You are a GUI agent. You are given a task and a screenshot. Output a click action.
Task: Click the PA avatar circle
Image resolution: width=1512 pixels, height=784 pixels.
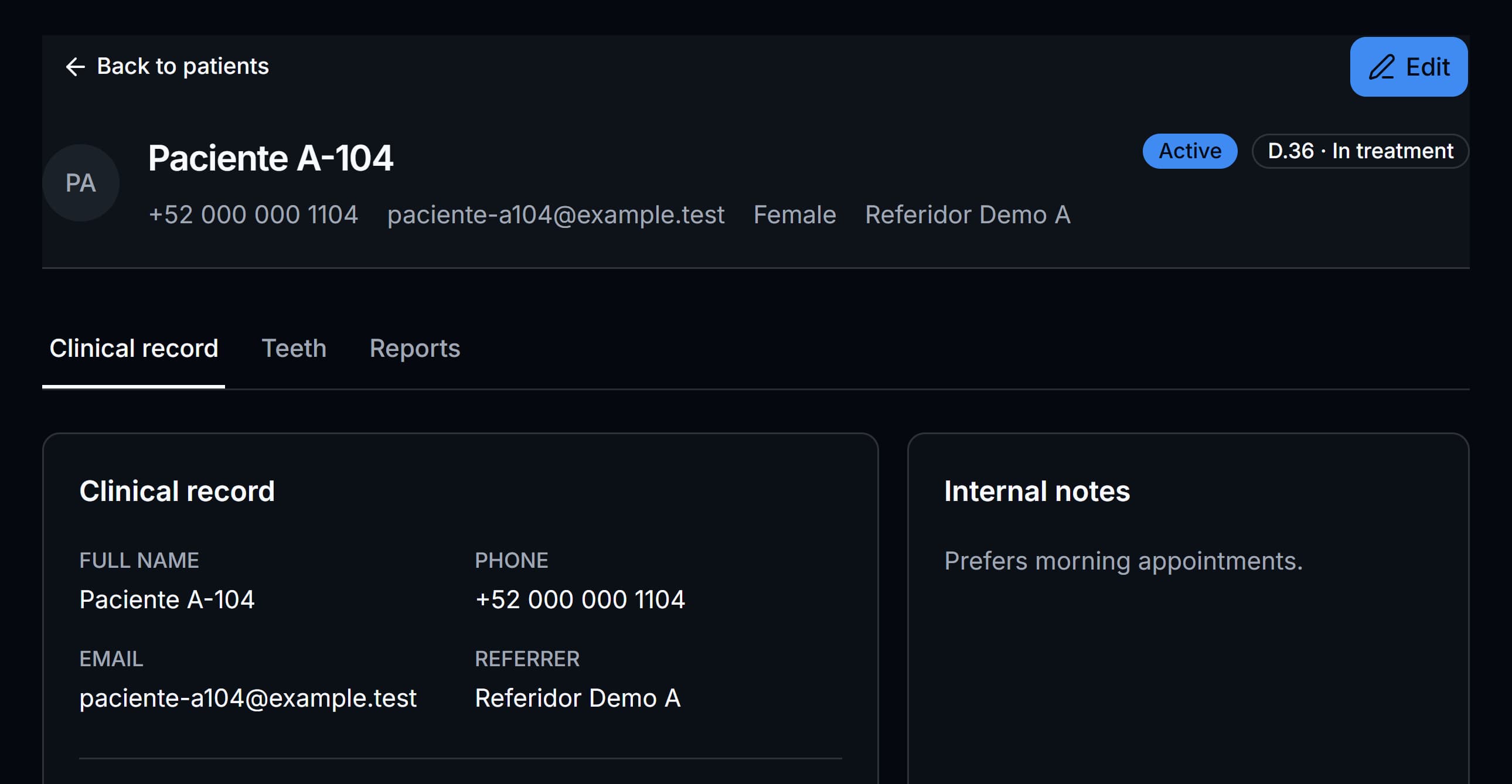81,183
